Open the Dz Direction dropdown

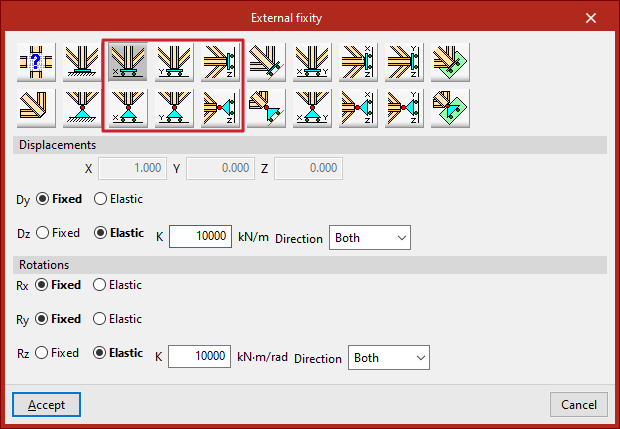370,238
